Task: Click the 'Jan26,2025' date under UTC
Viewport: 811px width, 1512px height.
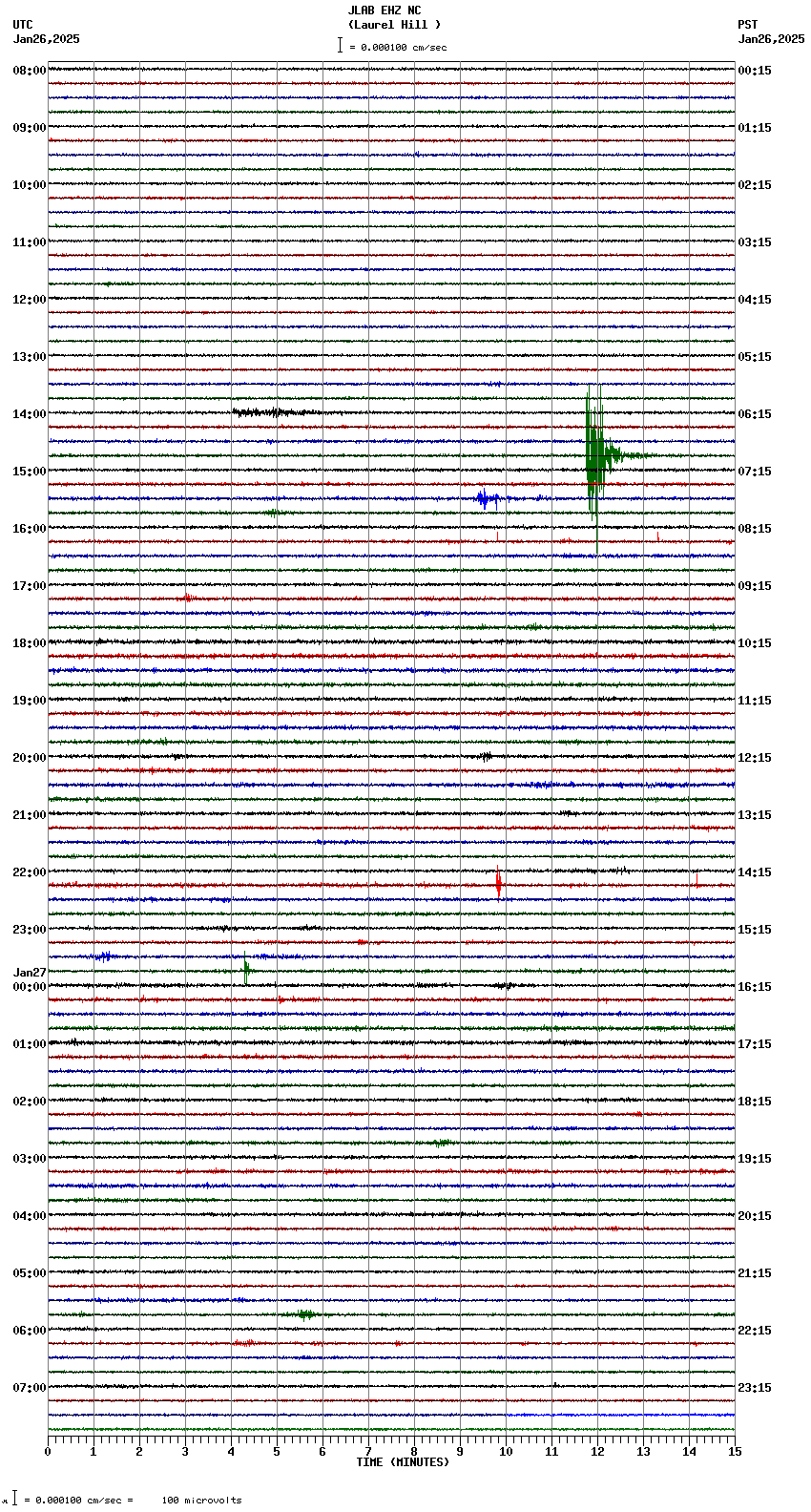Action: pos(47,39)
